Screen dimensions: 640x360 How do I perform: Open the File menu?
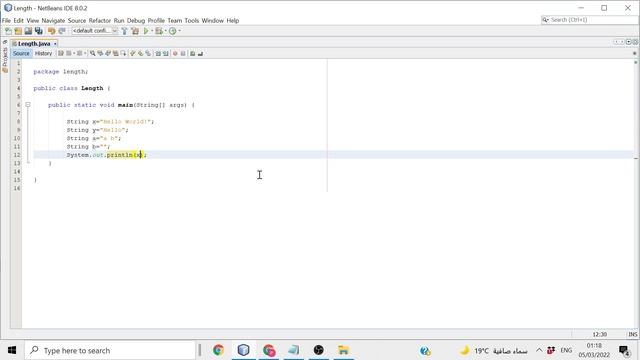pyautogui.click(x=6, y=20)
